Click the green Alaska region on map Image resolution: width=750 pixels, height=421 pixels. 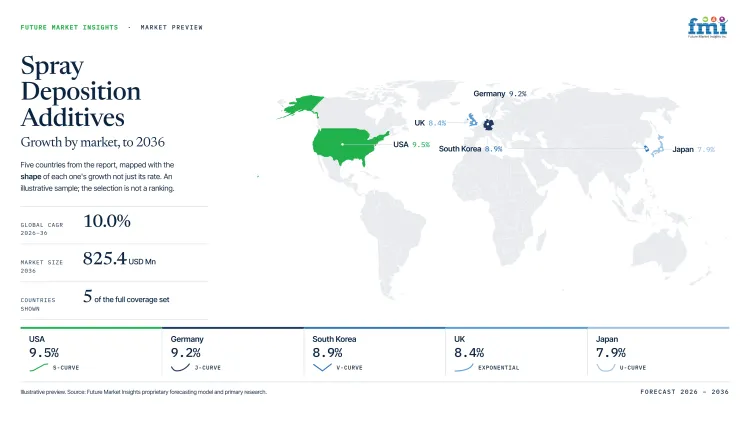pos(301,106)
